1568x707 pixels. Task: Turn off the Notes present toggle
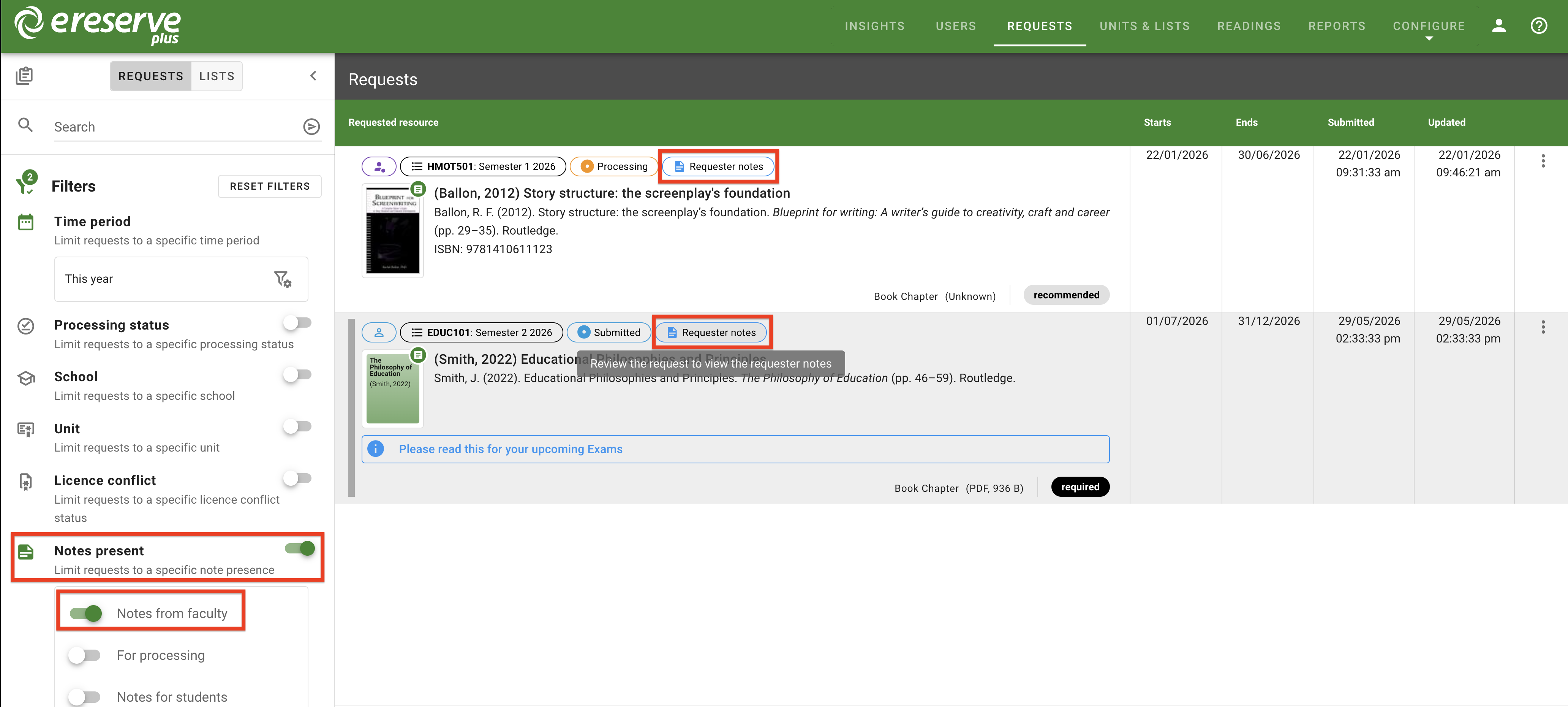click(300, 548)
